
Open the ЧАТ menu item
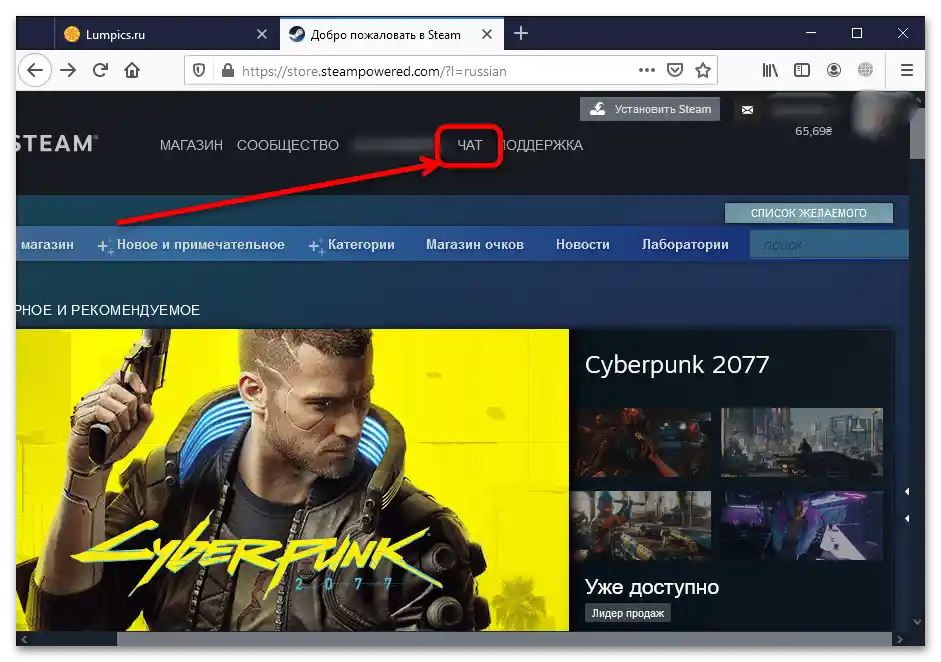pyautogui.click(x=469, y=145)
